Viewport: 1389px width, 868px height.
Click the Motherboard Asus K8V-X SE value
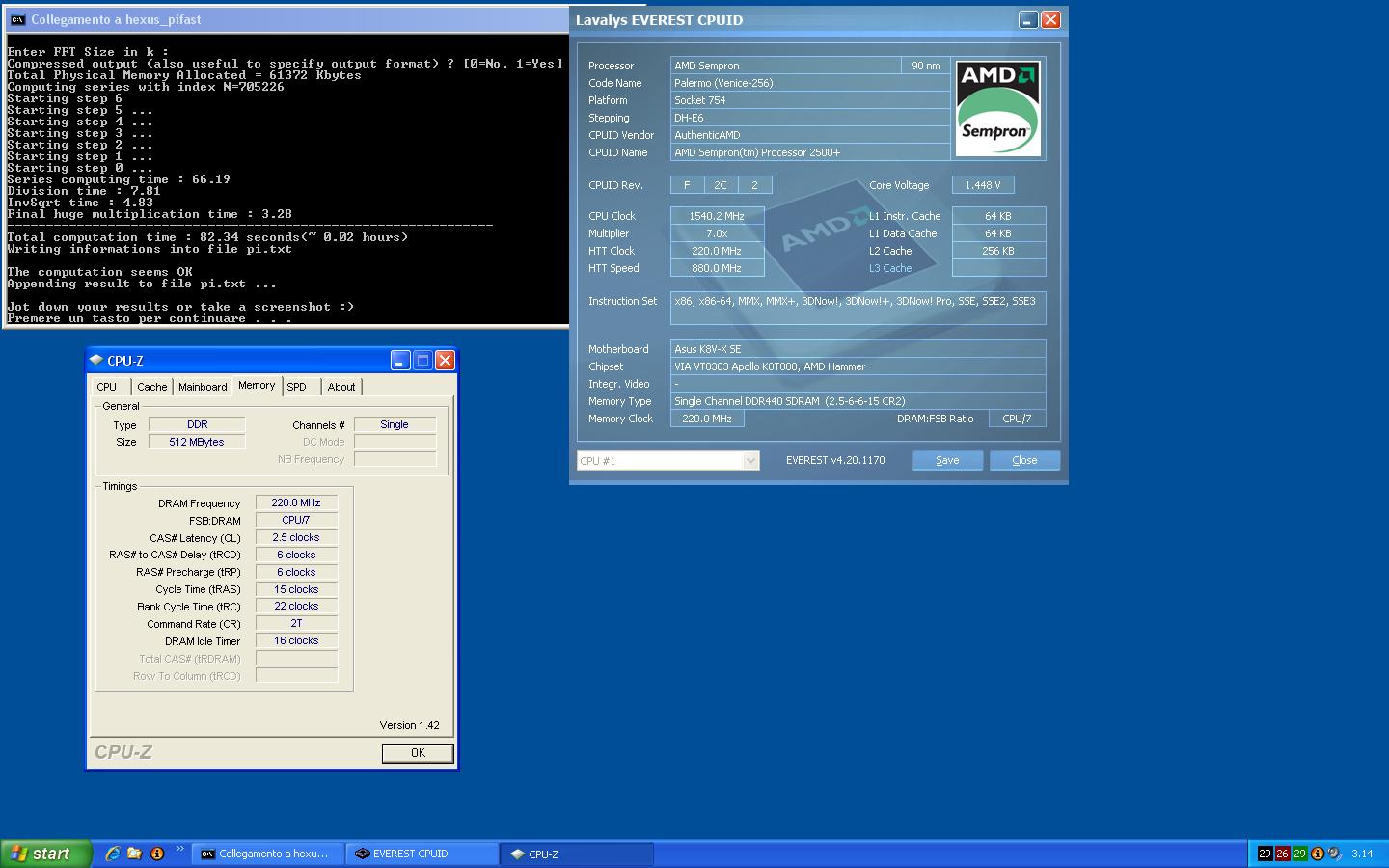(x=858, y=349)
